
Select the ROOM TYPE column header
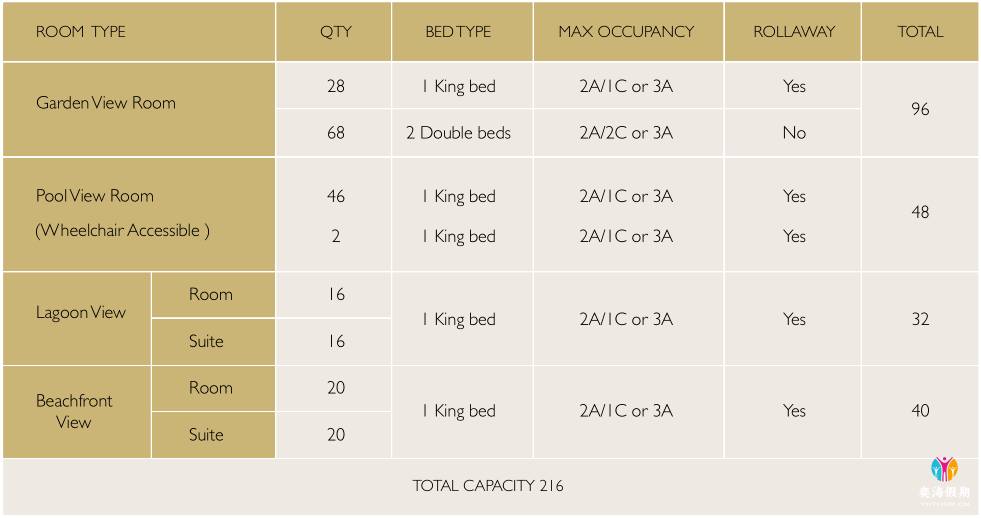[x=139, y=31]
